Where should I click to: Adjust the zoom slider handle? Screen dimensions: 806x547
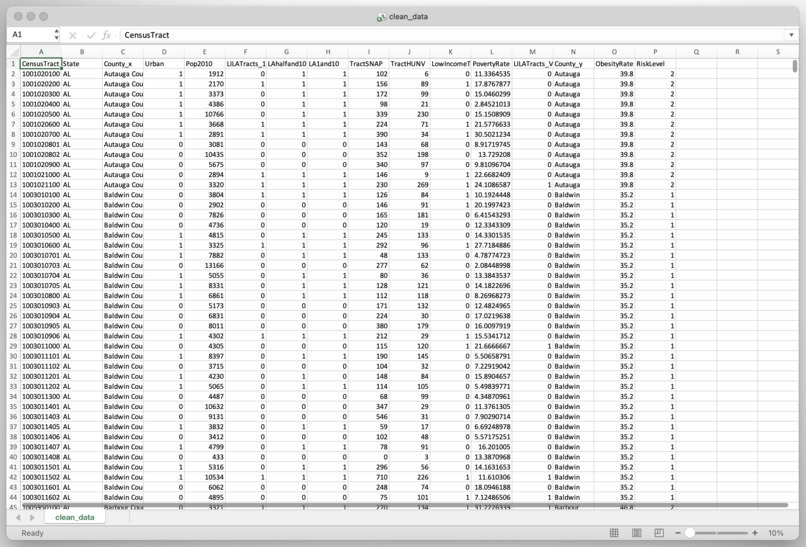point(690,533)
